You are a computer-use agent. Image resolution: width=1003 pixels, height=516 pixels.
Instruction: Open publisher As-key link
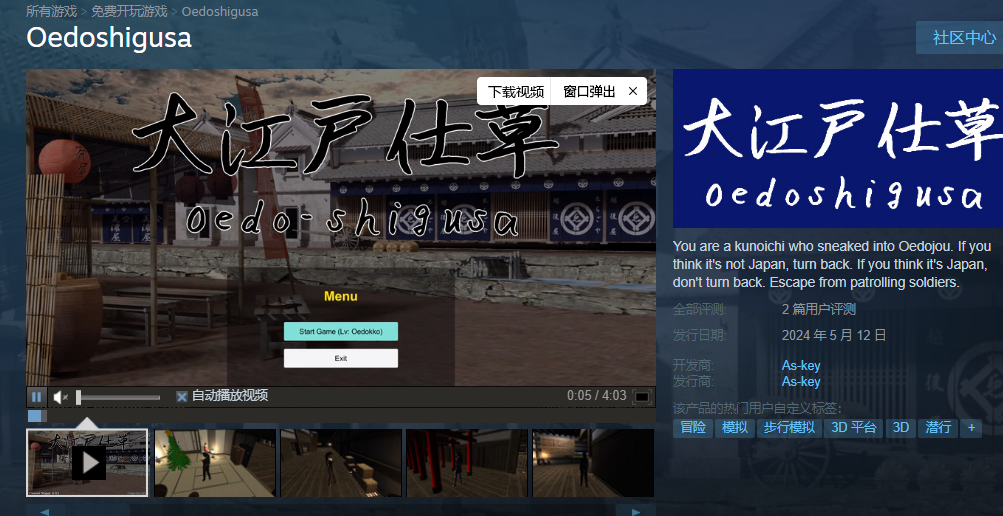coord(801,382)
